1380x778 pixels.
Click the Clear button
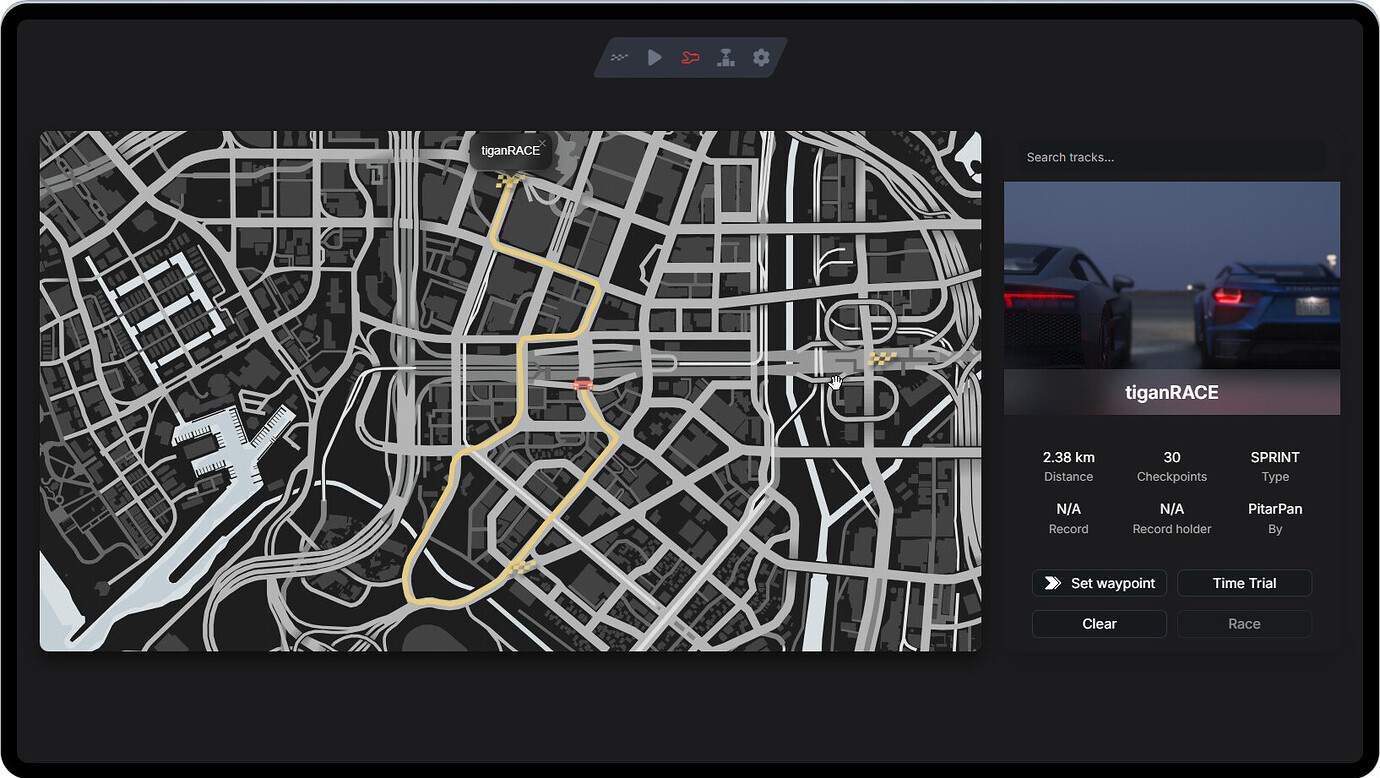coord(1099,624)
